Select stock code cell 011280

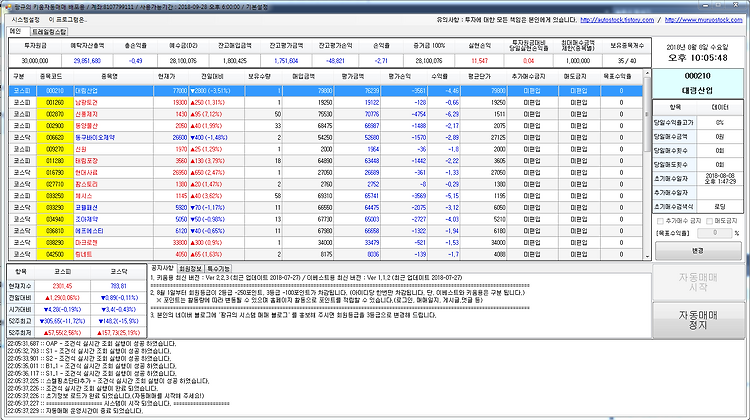click(55, 161)
